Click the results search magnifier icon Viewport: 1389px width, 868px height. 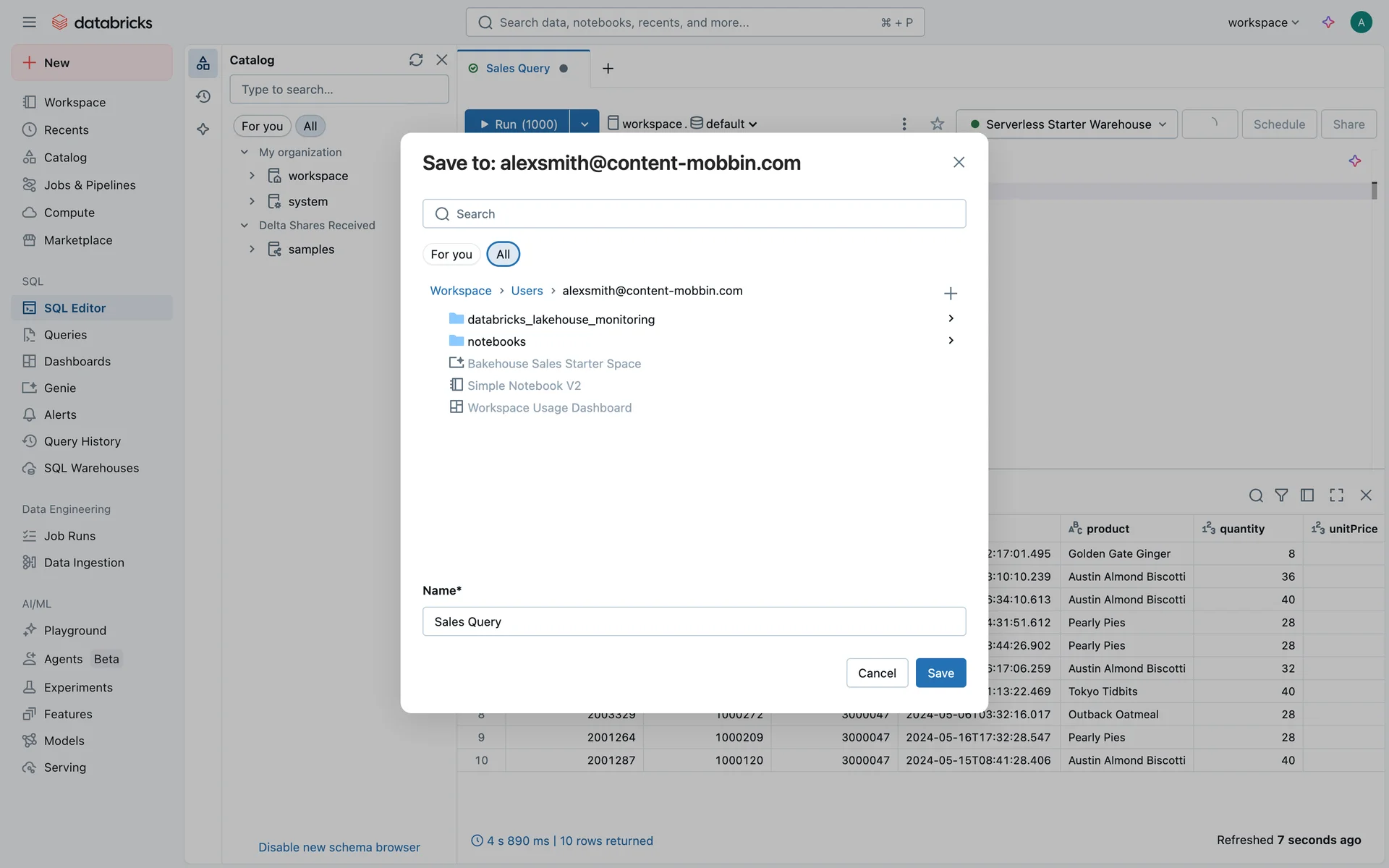pyautogui.click(x=1255, y=495)
